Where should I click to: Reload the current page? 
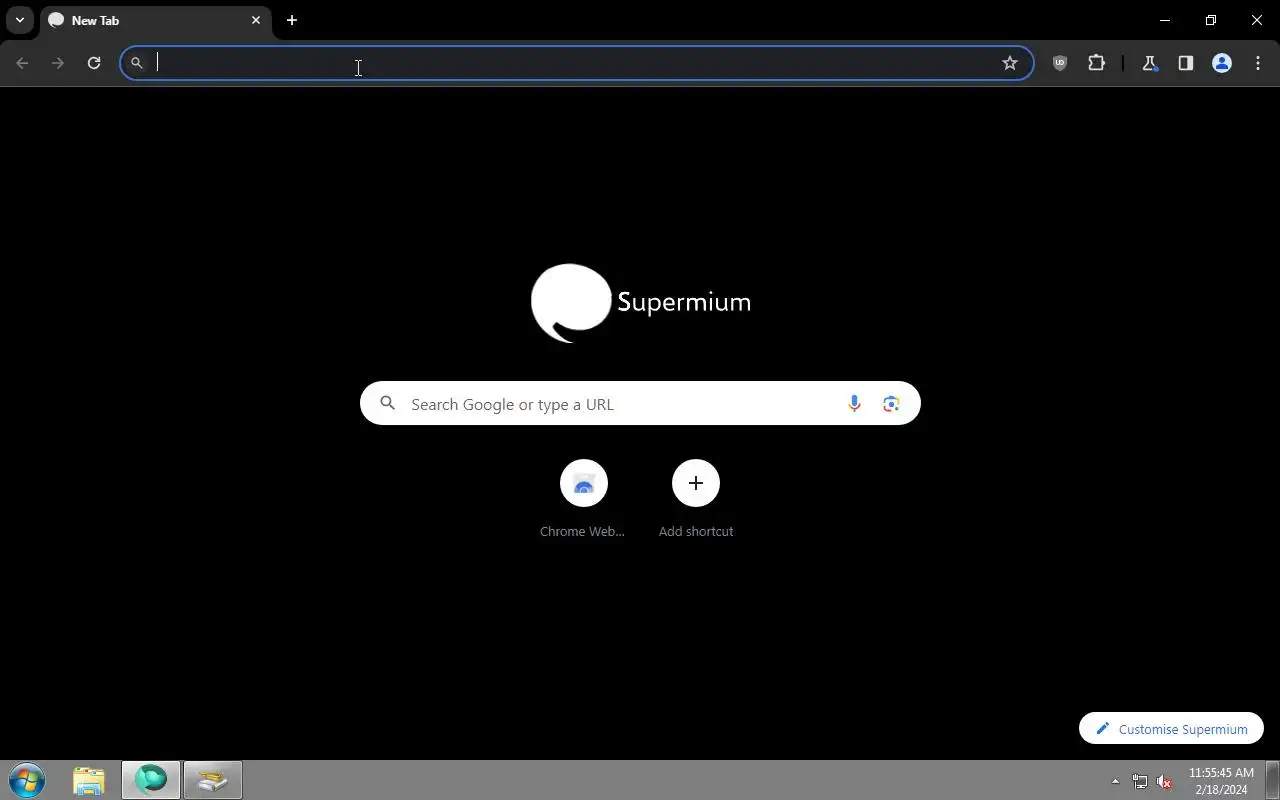point(94,63)
